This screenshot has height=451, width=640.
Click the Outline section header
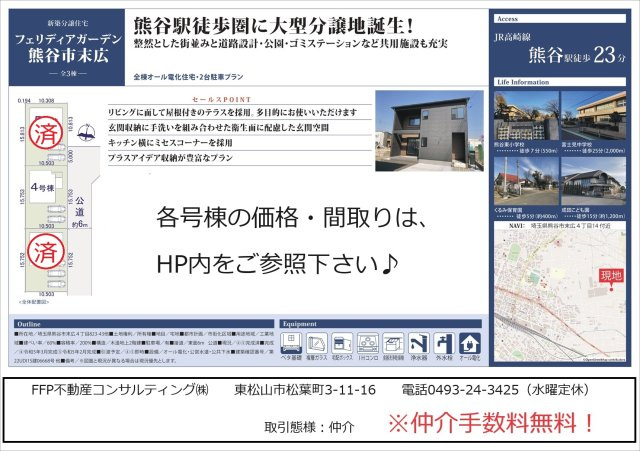tap(144, 324)
